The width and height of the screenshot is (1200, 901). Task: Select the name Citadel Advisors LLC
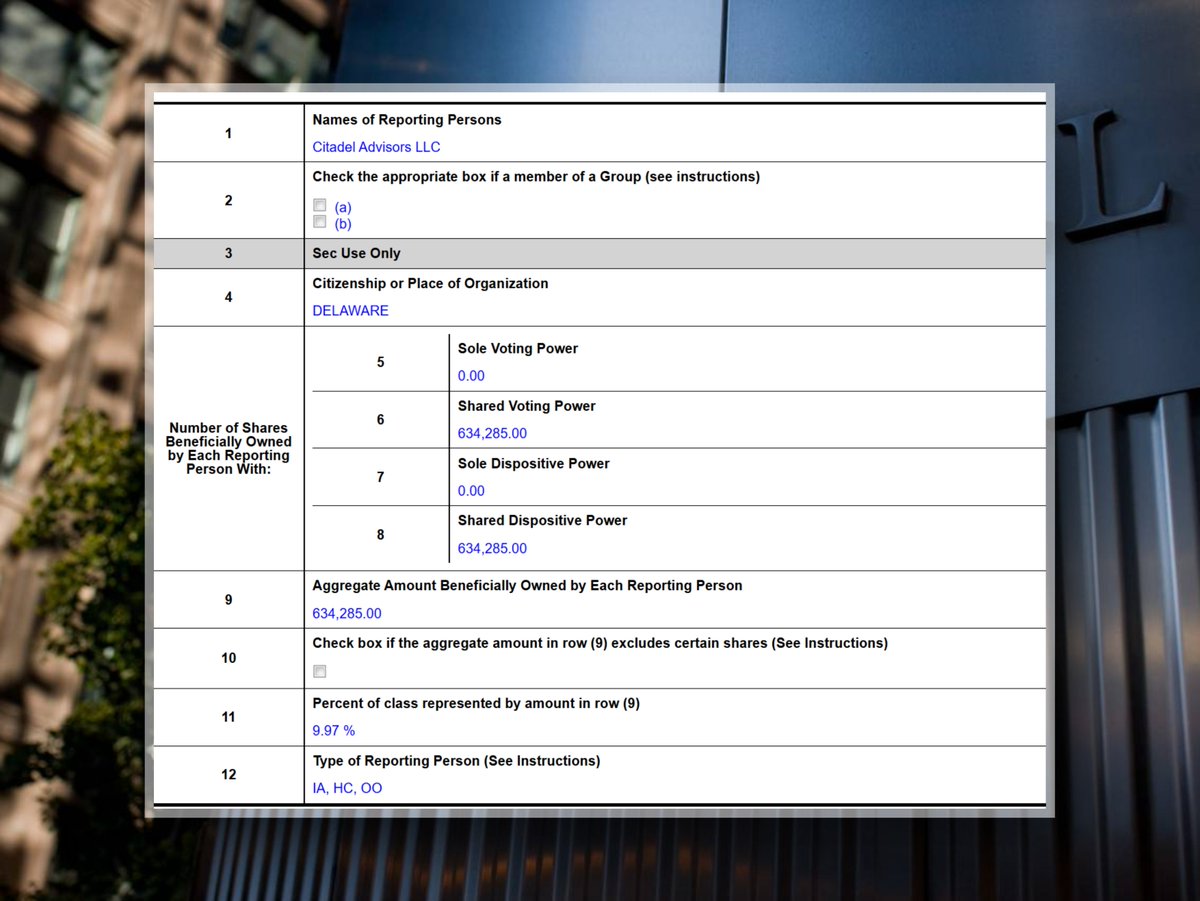[x=376, y=147]
